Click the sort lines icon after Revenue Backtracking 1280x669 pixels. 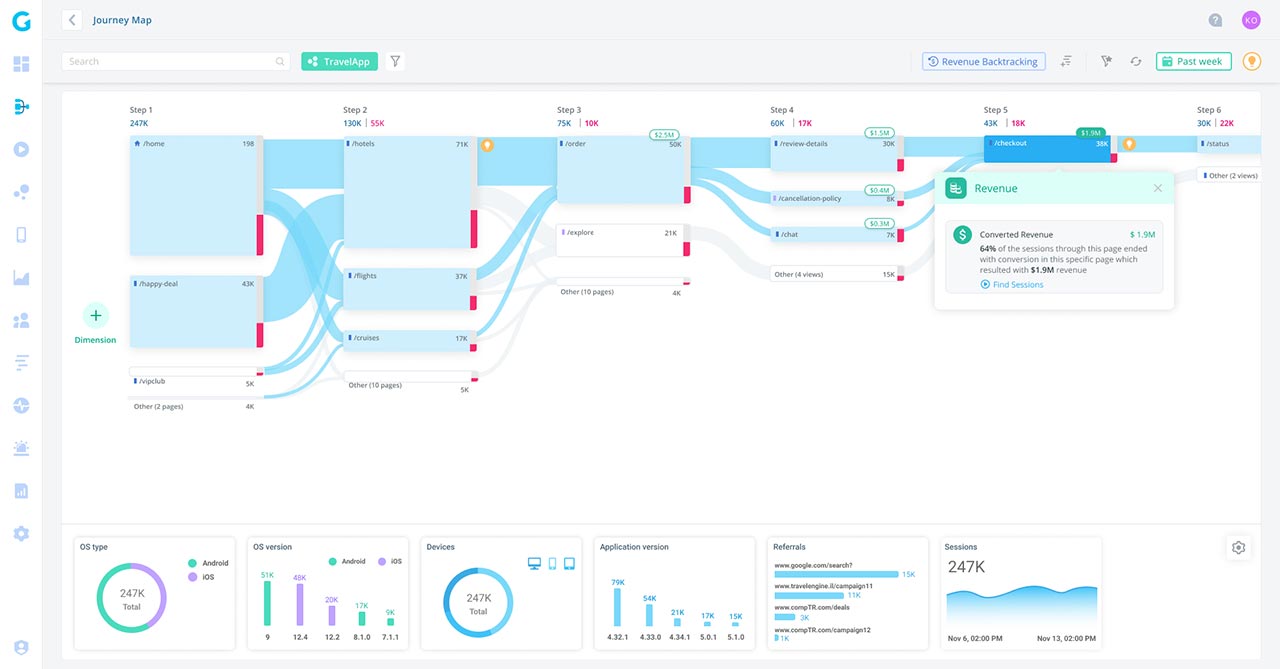[x=1066, y=61]
